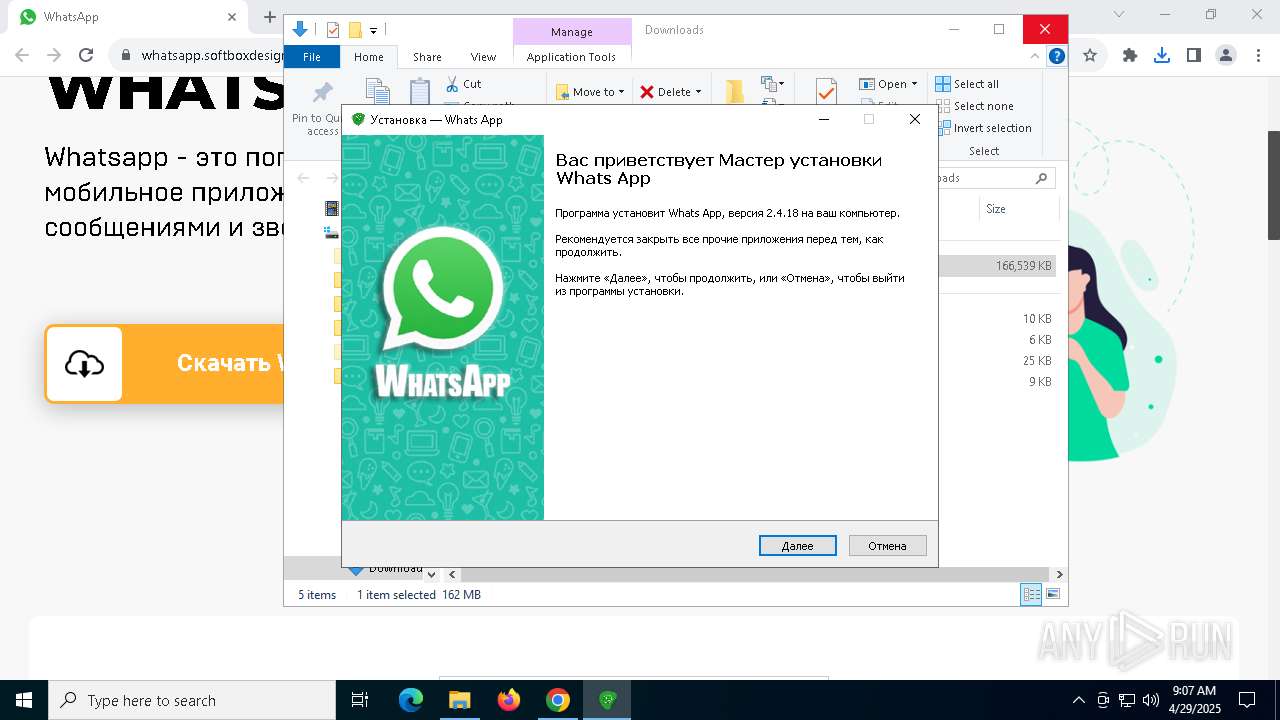
Task: Click the Size column header
Action: [x=1019, y=209]
